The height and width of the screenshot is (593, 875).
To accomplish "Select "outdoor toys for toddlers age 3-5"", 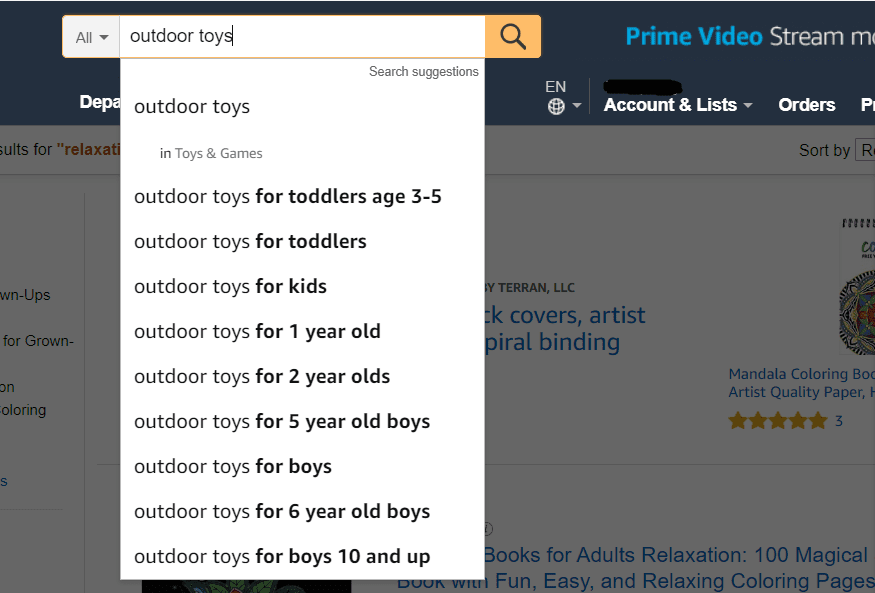I will click(x=288, y=196).
